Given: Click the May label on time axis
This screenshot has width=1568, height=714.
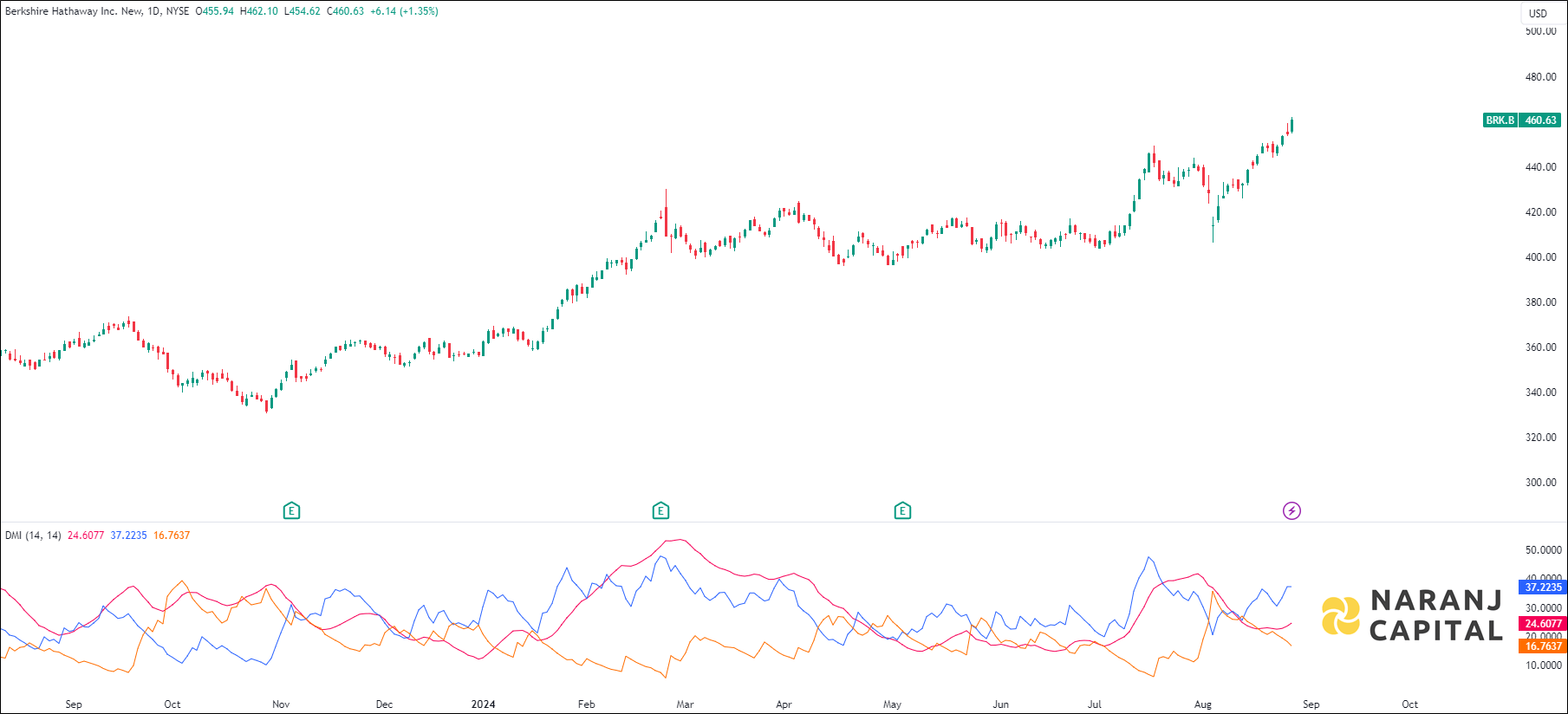Looking at the screenshot, I should pos(892,704).
